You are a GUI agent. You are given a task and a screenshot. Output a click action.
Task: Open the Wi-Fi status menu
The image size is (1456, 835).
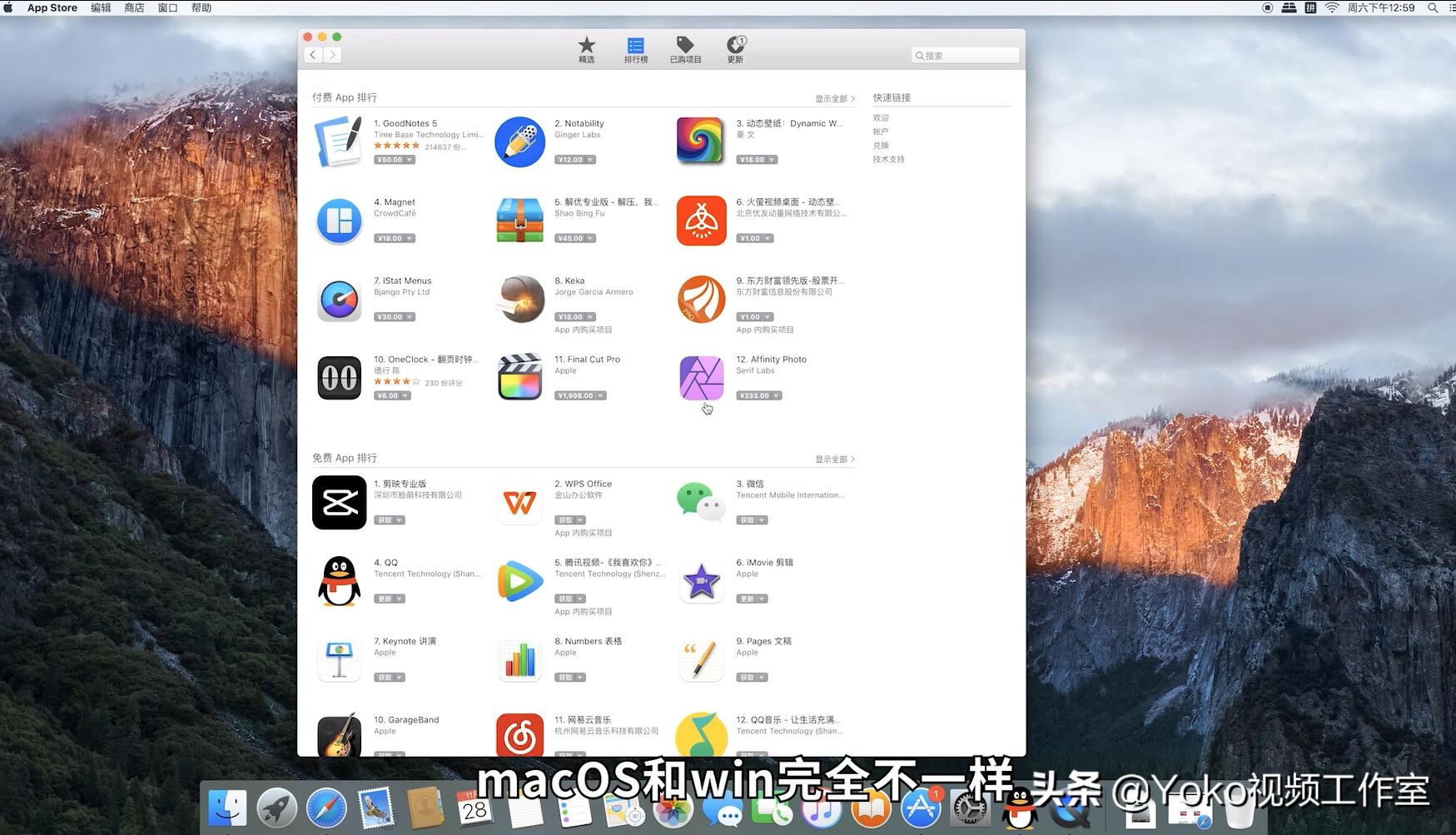coord(1332,7)
